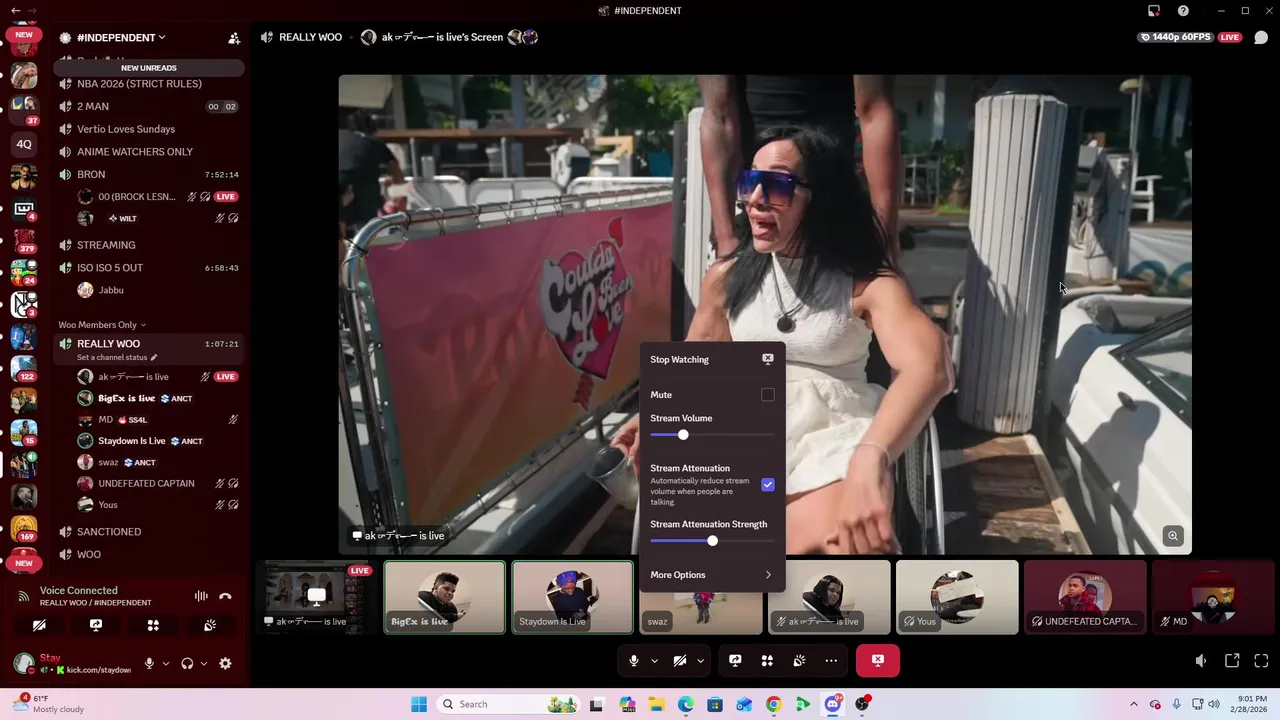Click Share Your Screen icon in left voice panel
The height and width of the screenshot is (720, 1280).
pos(96,625)
